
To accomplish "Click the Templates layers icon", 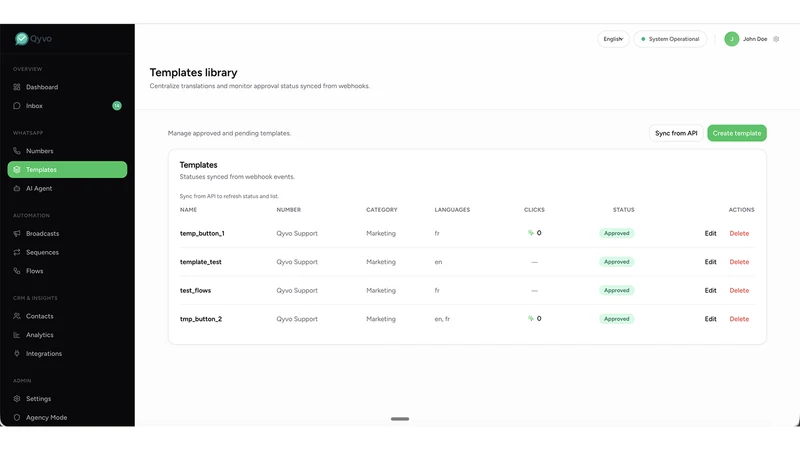I will click(x=17, y=170).
